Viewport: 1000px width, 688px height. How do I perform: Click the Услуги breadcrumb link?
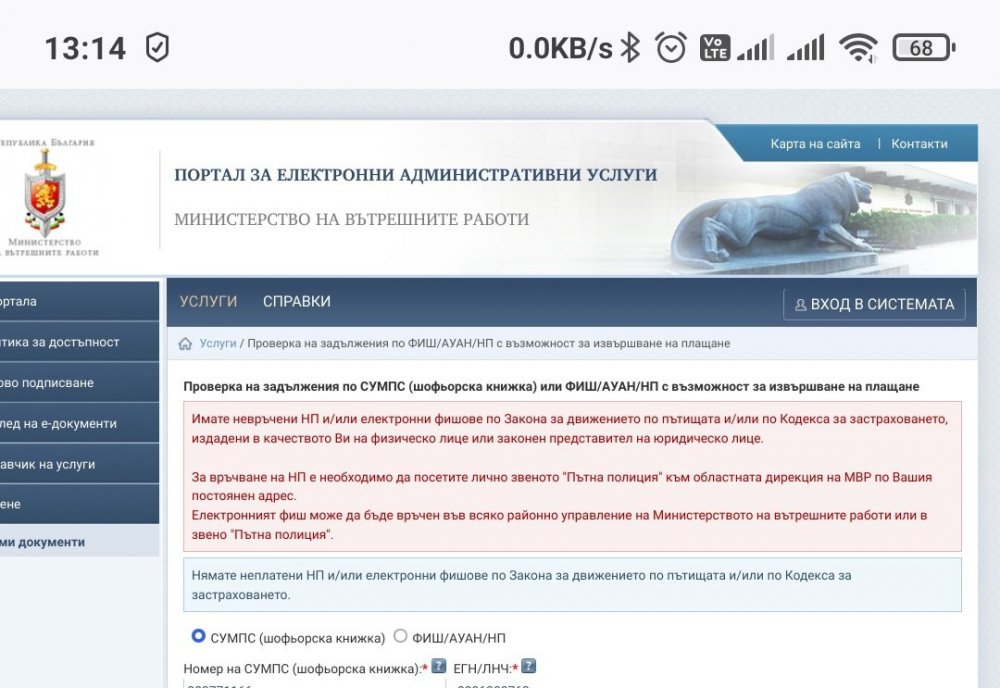pos(217,344)
